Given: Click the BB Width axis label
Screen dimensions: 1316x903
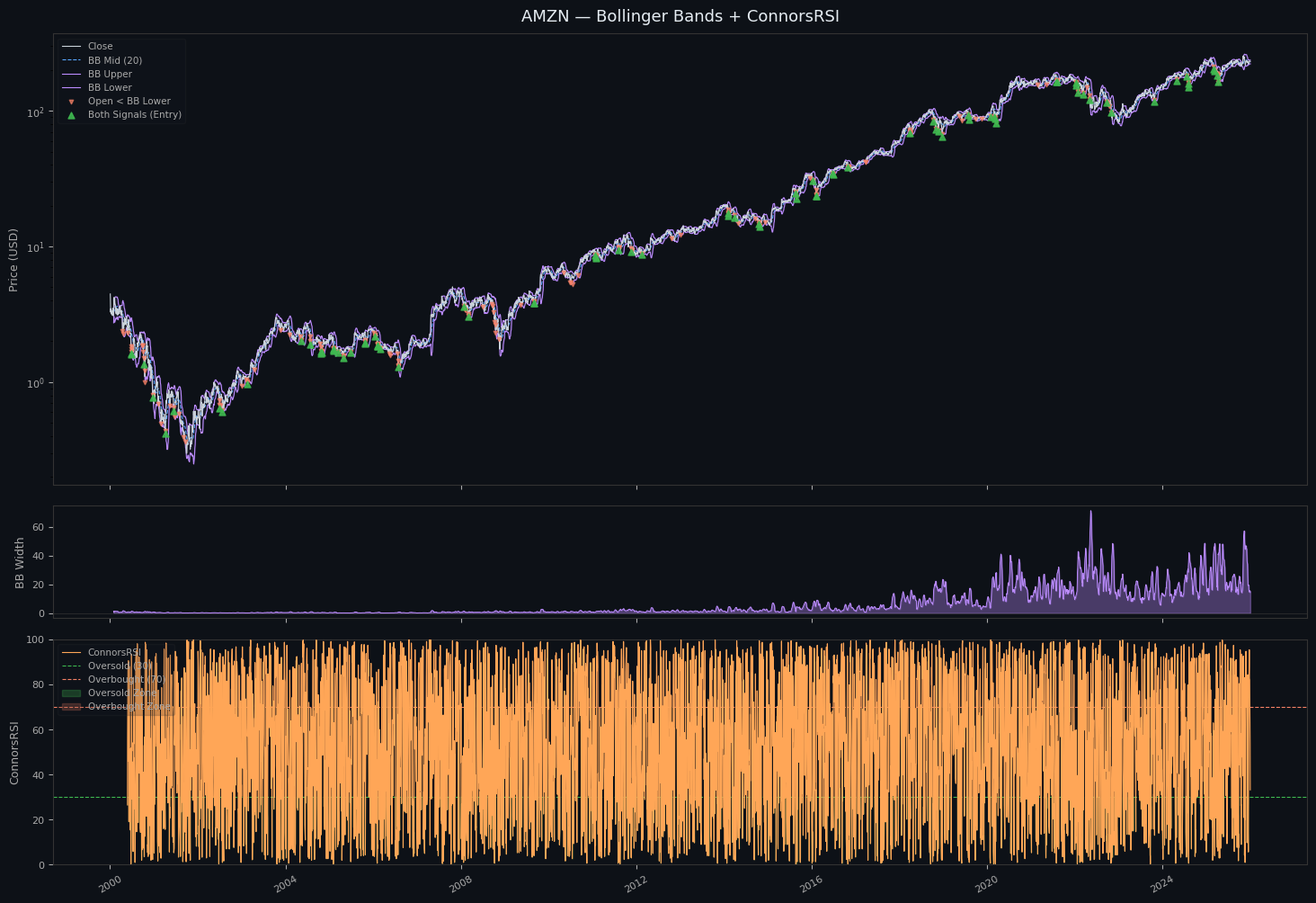Looking at the screenshot, I should [20, 563].
